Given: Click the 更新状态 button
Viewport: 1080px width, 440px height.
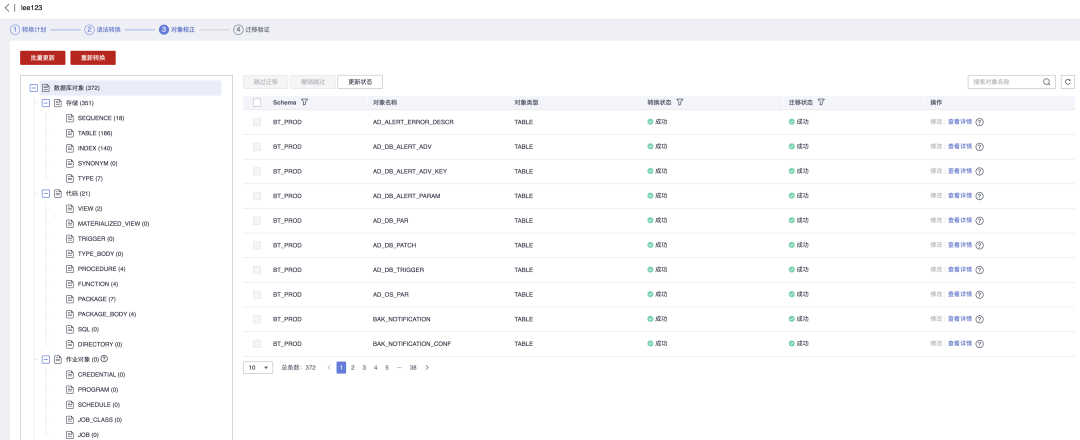Looking at the screenshot, I should (360, 81).
